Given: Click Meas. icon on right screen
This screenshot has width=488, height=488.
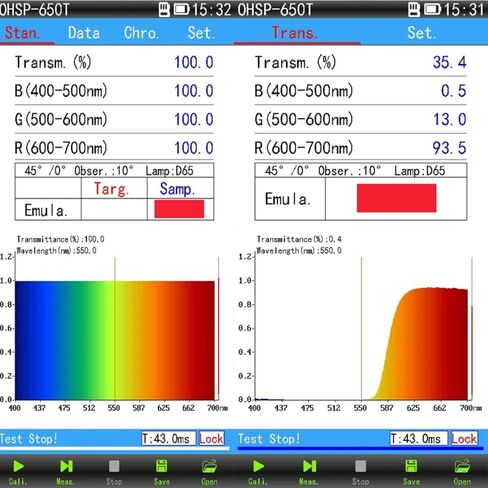Looking at the screenshot, I should (x=309, y=466).
